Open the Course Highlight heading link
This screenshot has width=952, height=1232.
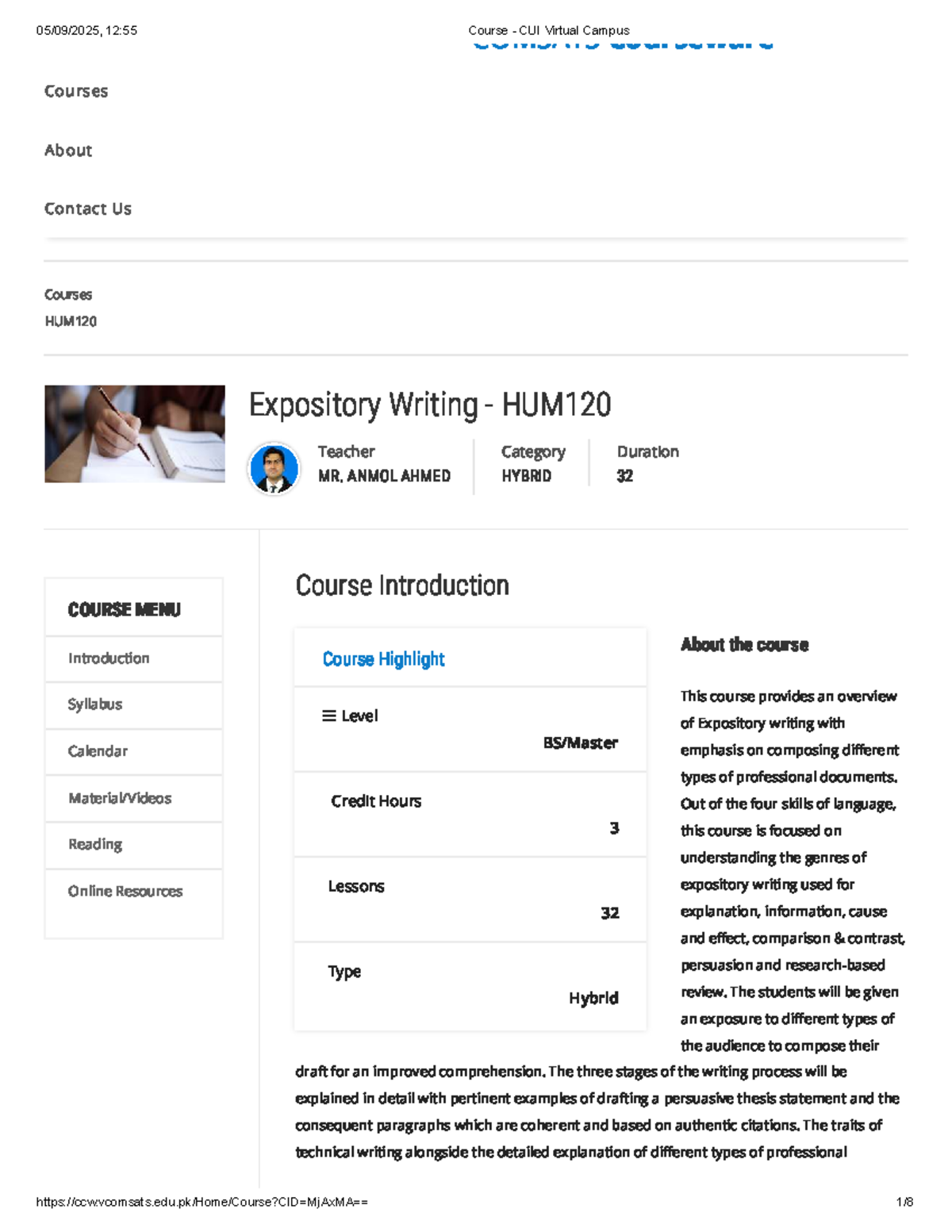point(383,659)
